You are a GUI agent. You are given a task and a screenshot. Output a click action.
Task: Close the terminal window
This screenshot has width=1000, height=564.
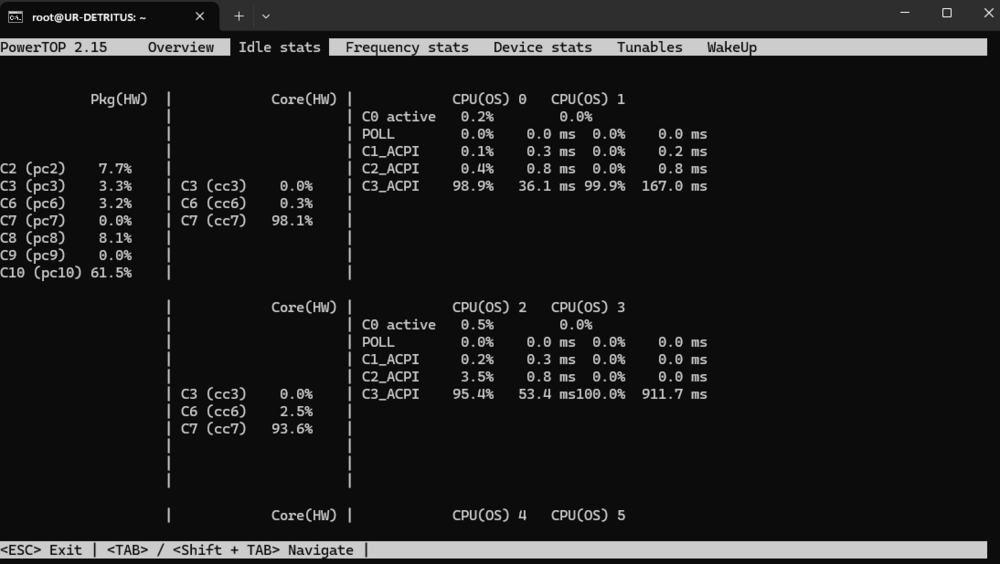[989, 13]
